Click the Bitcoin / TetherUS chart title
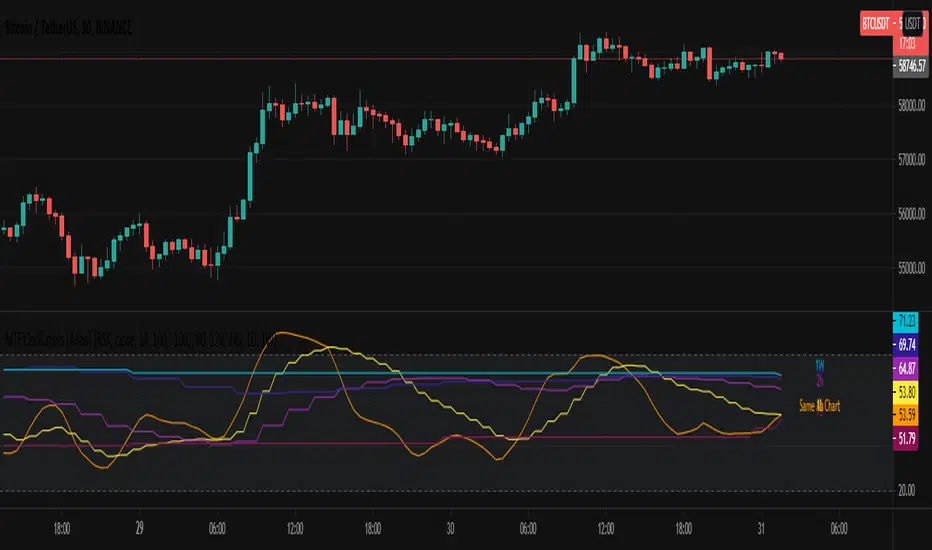932x550 pixels. [x=68, y=27]
